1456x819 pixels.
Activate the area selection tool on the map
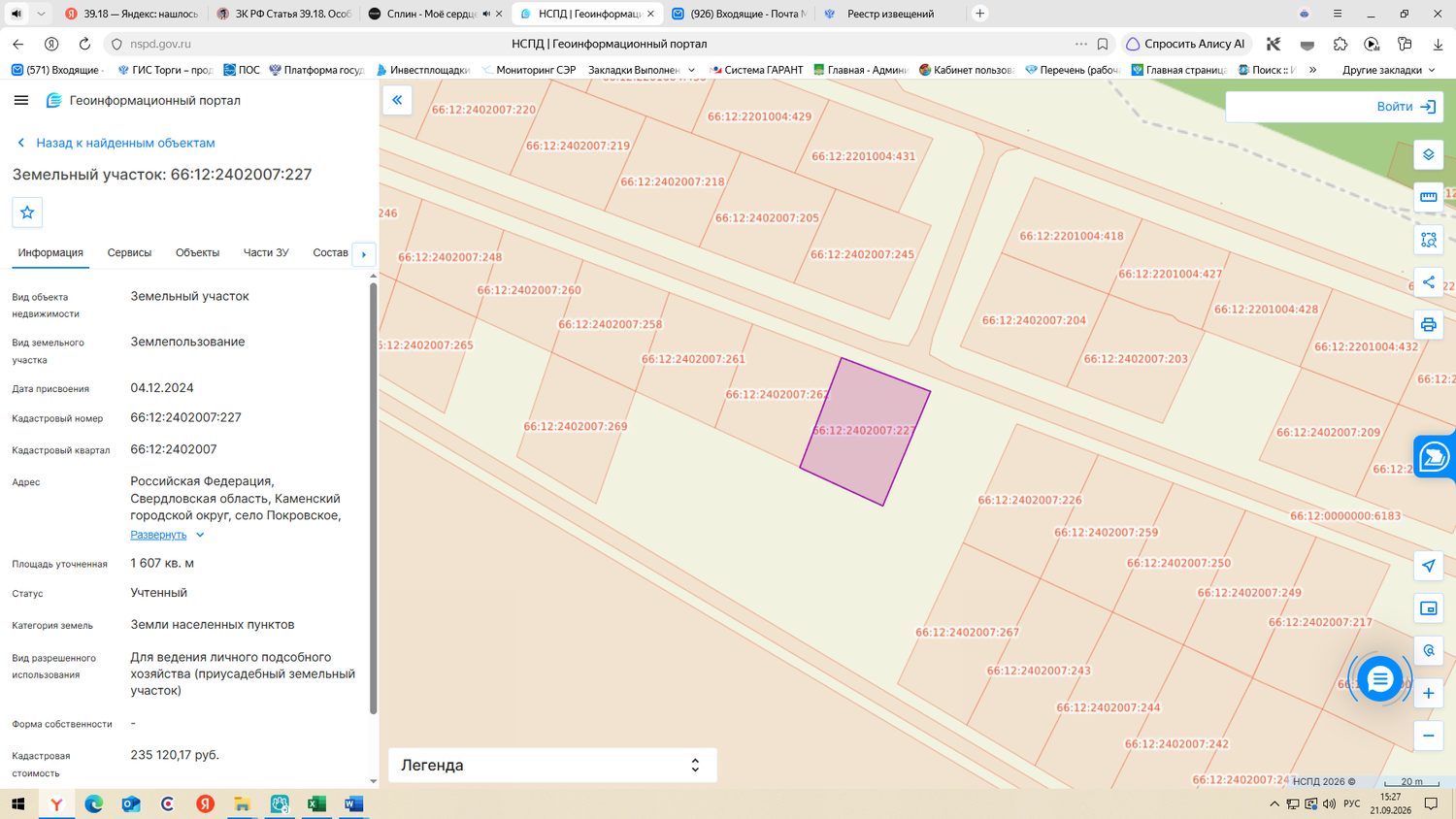(1428, 240)
